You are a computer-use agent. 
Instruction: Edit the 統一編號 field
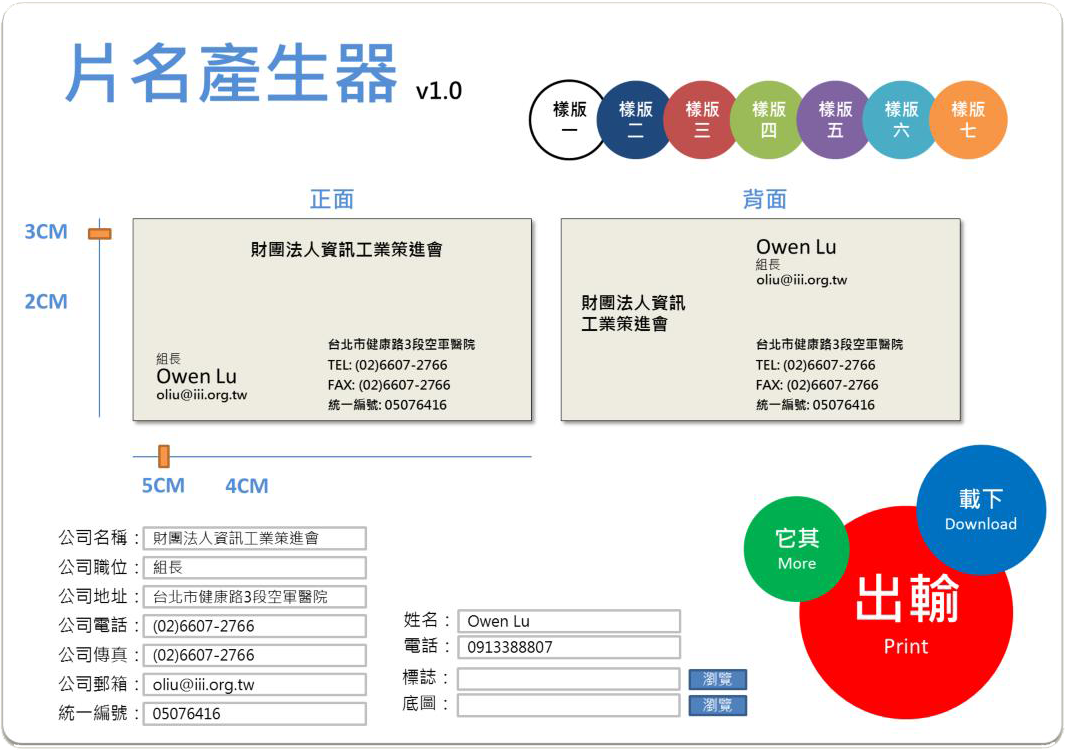(x=255, y=713)
